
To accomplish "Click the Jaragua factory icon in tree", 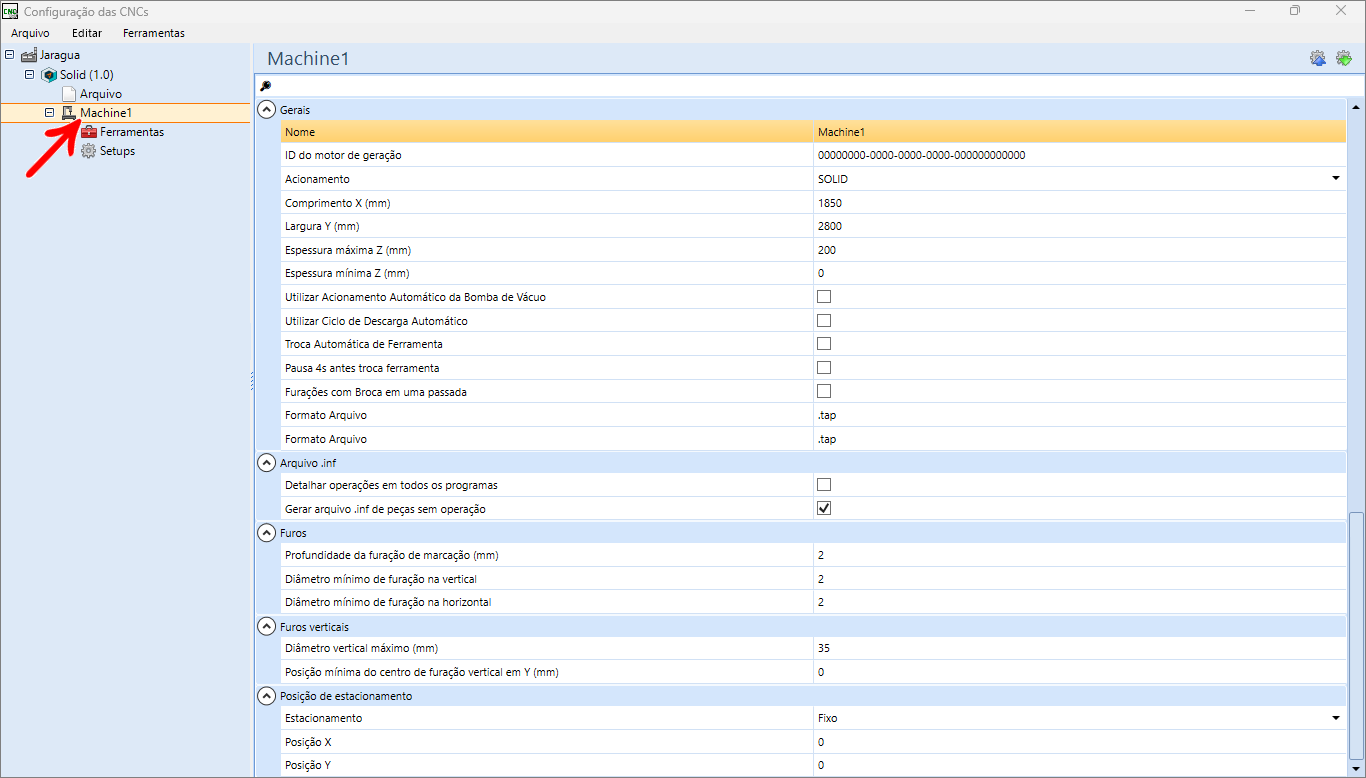I will 29,55.
